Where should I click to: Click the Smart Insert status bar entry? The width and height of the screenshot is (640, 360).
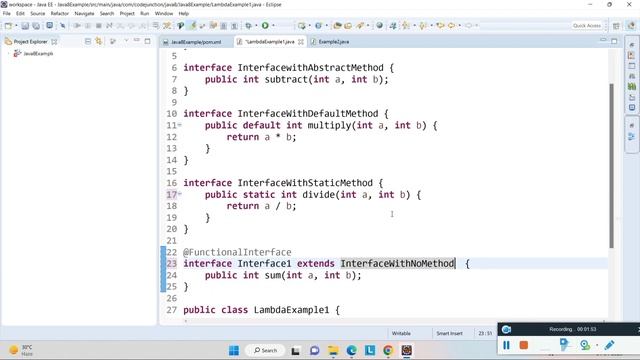(x=449, y=333)
